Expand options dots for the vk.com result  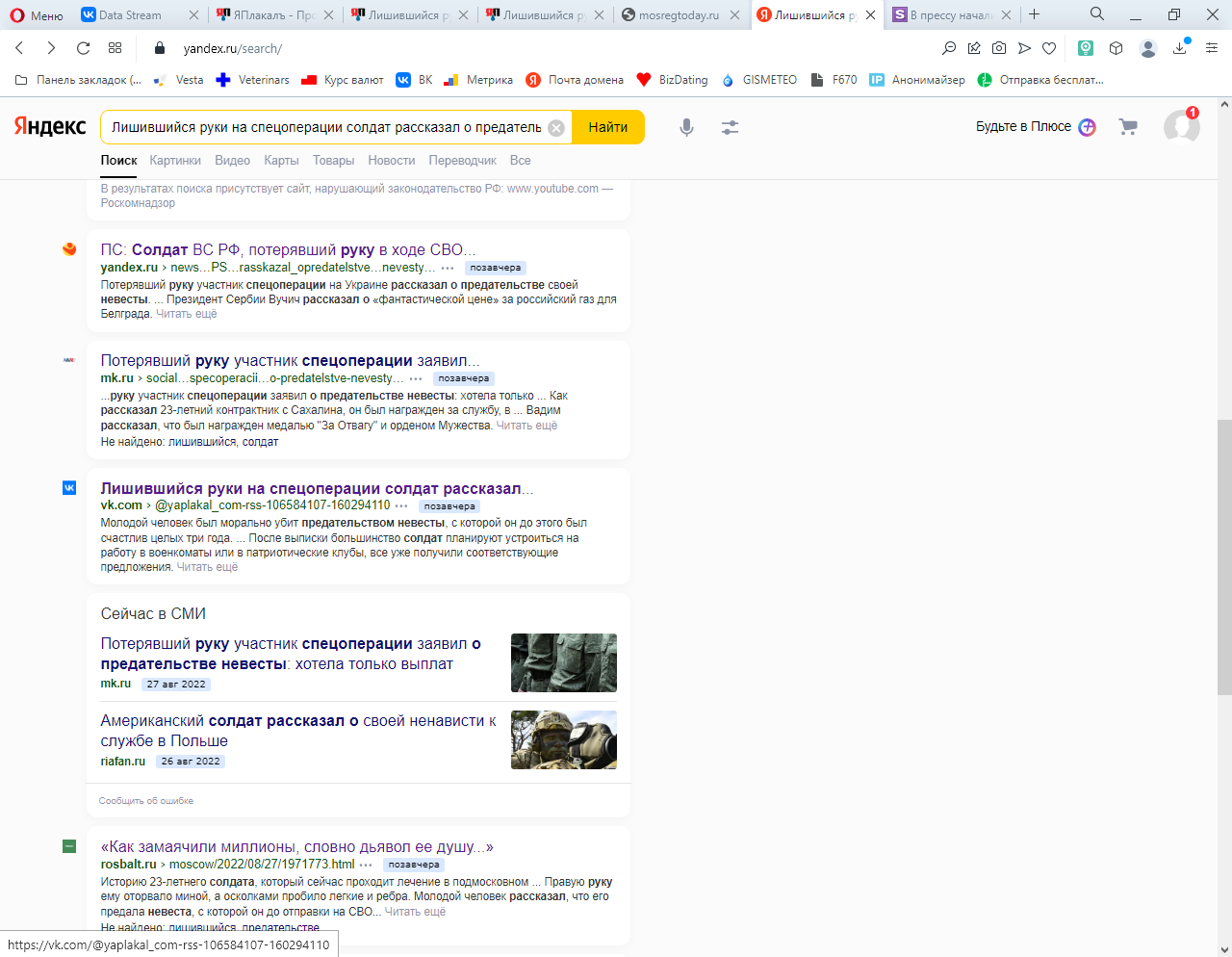pos(401,505)
